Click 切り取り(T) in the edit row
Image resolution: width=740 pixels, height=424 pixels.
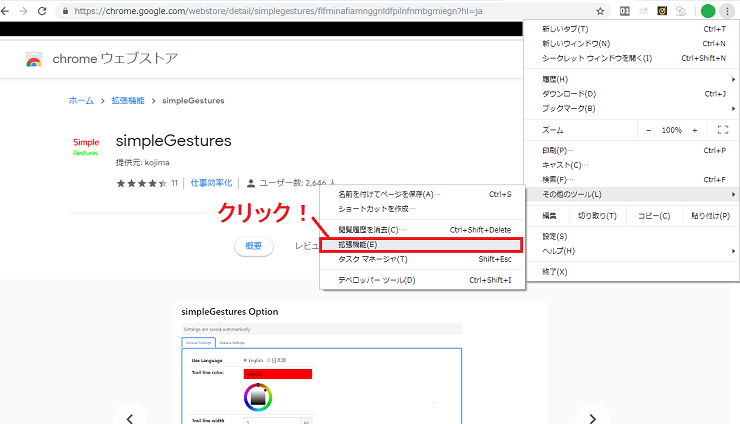(597, 216)
